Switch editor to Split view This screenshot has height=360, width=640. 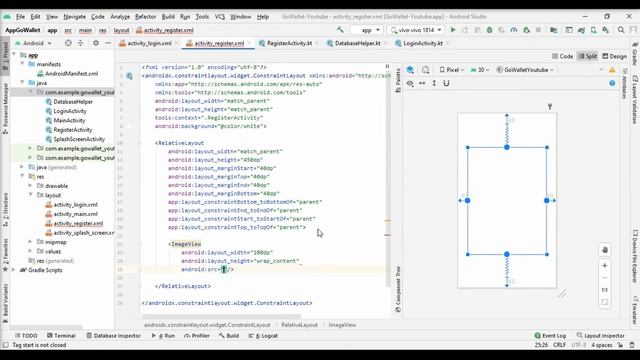pos(588,56)
